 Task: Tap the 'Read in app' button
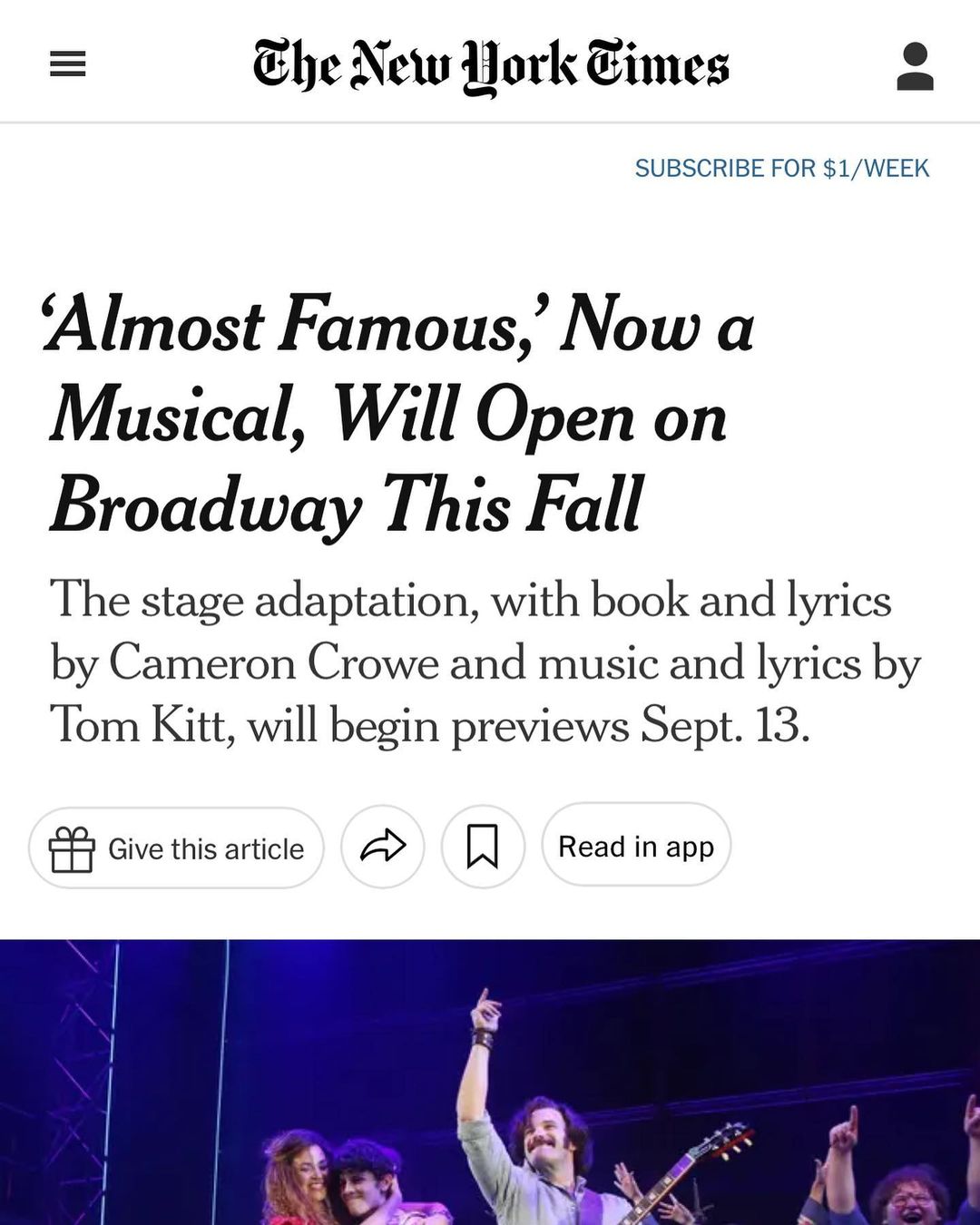(636, 847)
